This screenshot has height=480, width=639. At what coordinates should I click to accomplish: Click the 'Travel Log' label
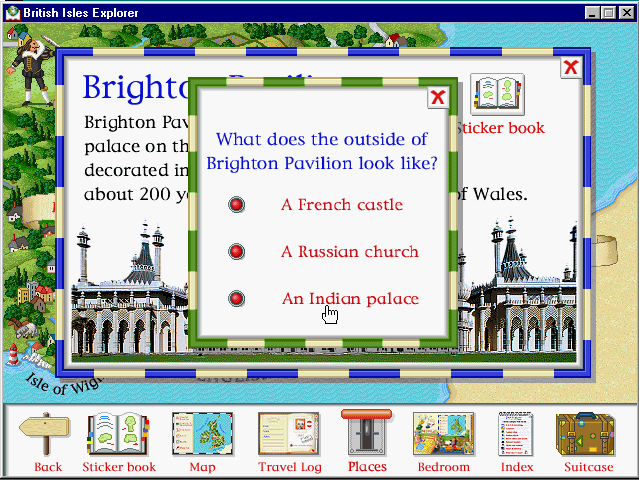[290, 467]
